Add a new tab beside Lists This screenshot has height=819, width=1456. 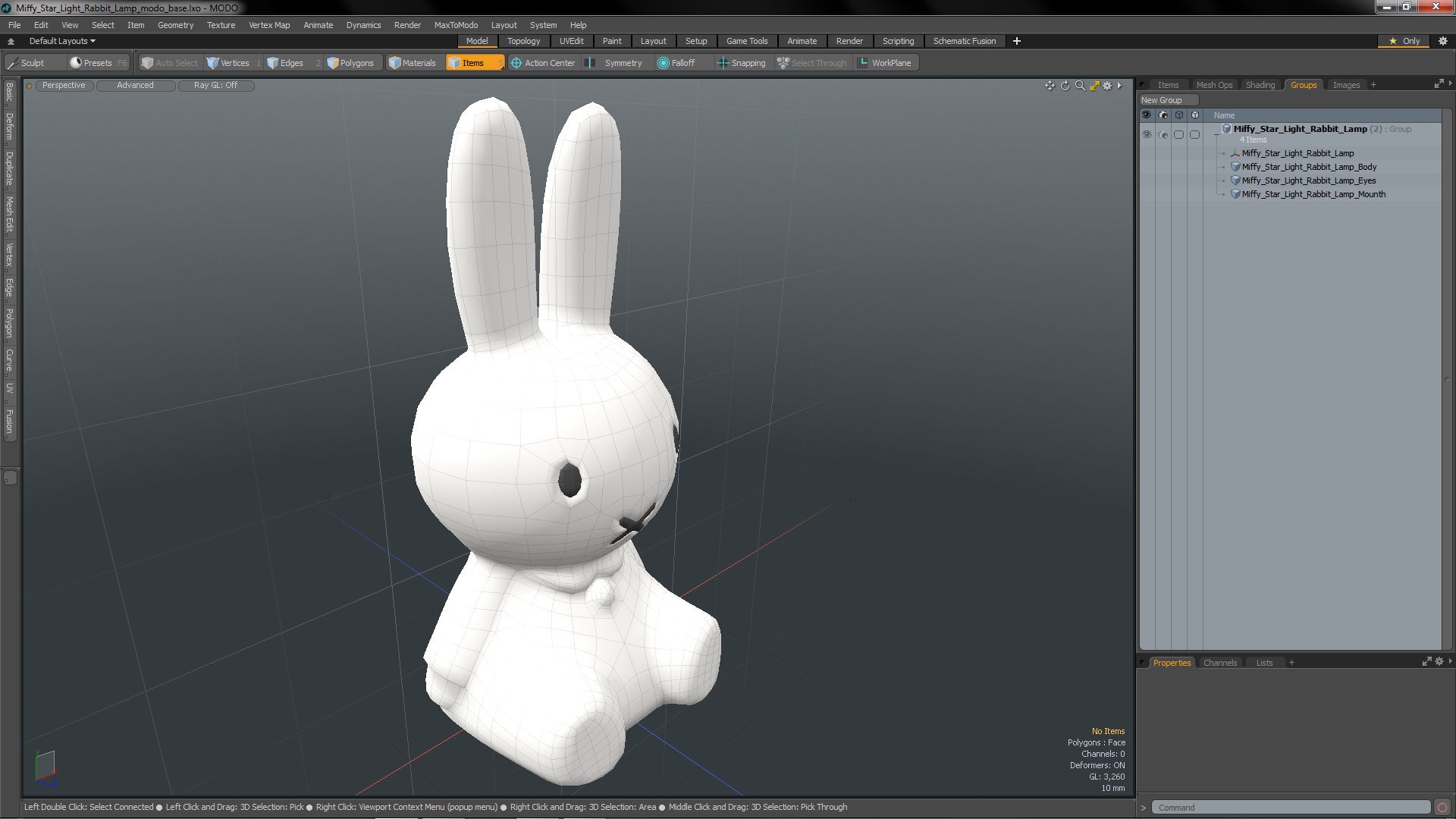pyautogui.click(x=1291, y=663)
